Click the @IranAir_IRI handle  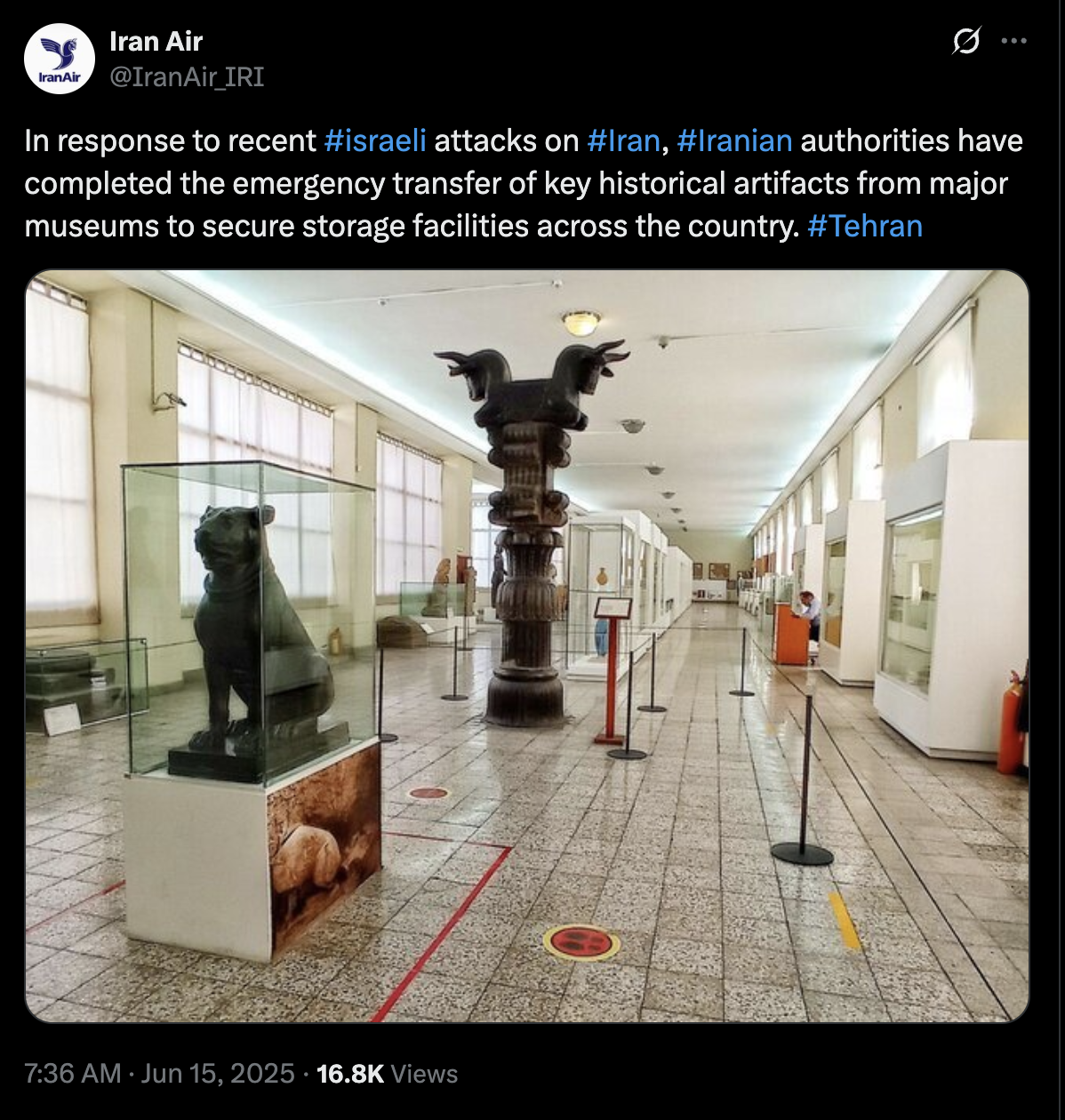187,77
